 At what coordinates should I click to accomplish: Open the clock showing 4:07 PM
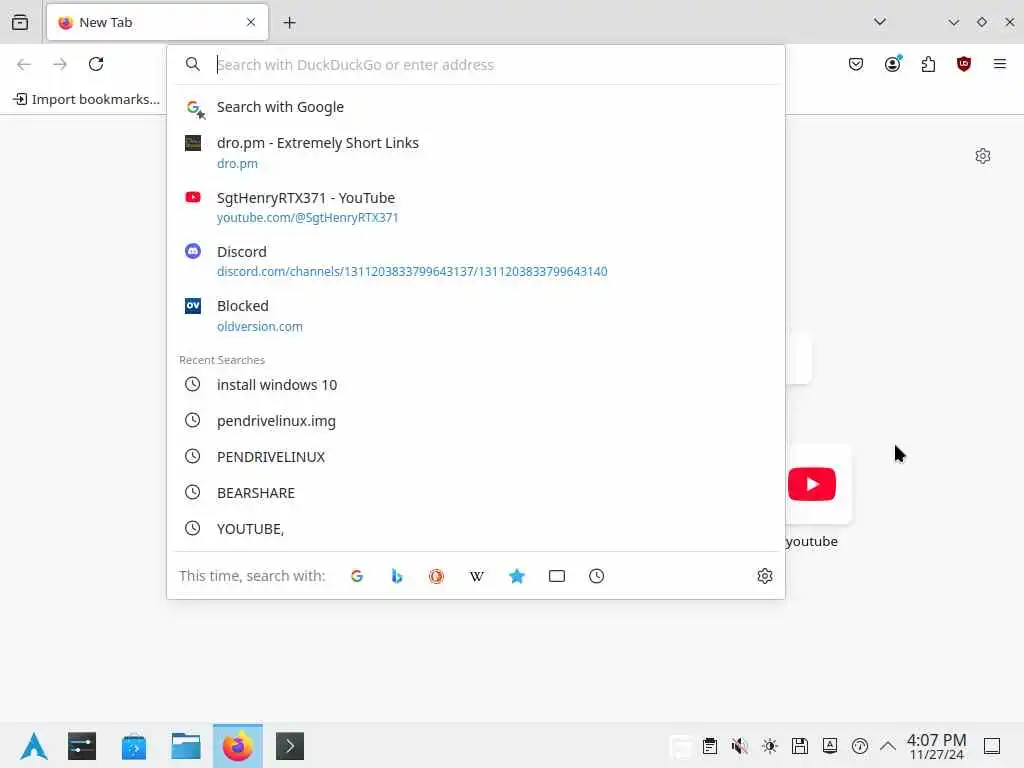pyautogui.click(x=936, y=746)
